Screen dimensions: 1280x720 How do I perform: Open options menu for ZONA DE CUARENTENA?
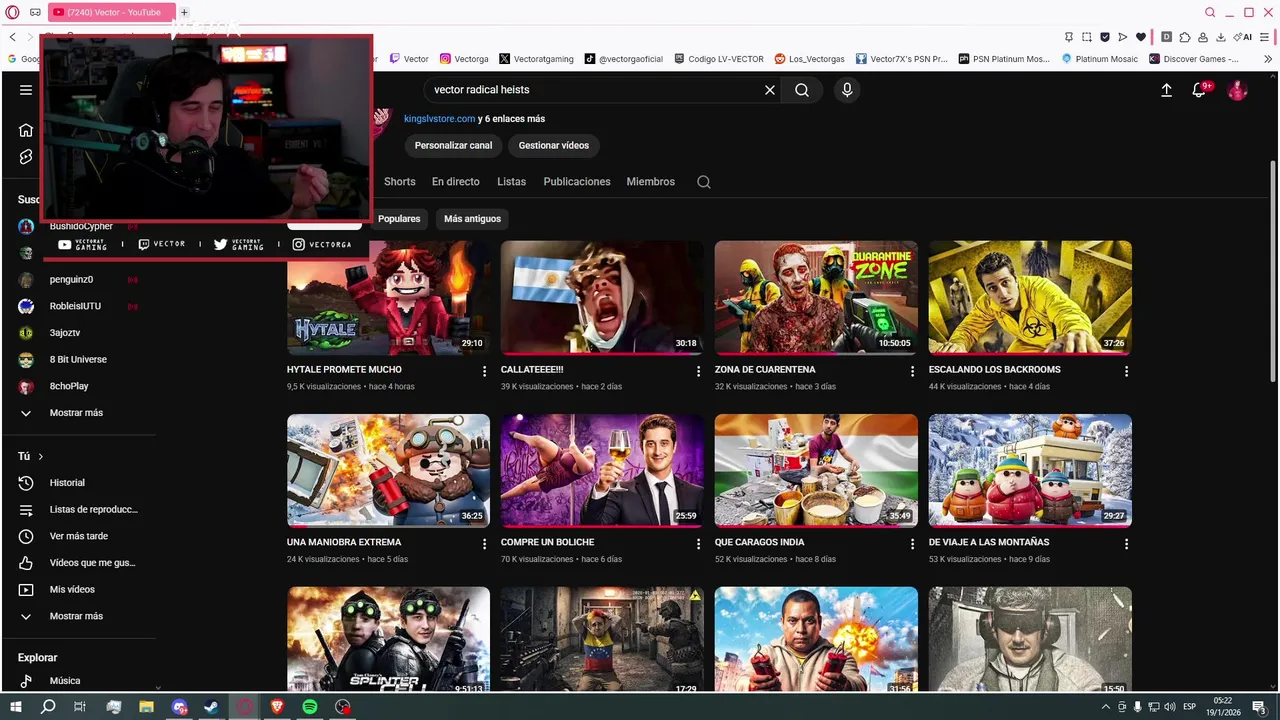coord(912,371)
